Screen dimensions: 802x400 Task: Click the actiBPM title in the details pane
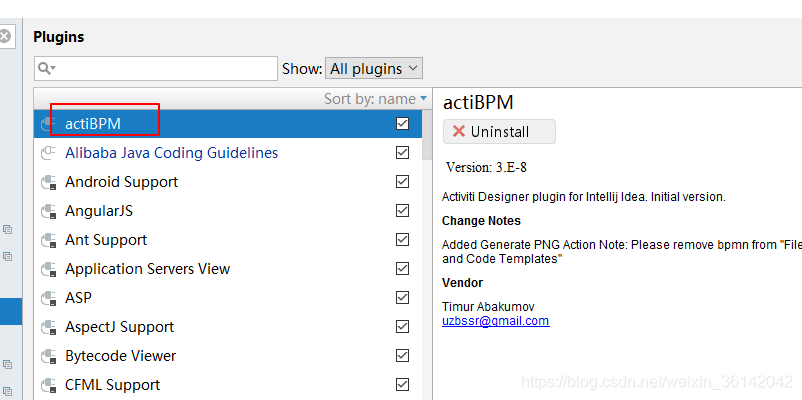(478, 103)
